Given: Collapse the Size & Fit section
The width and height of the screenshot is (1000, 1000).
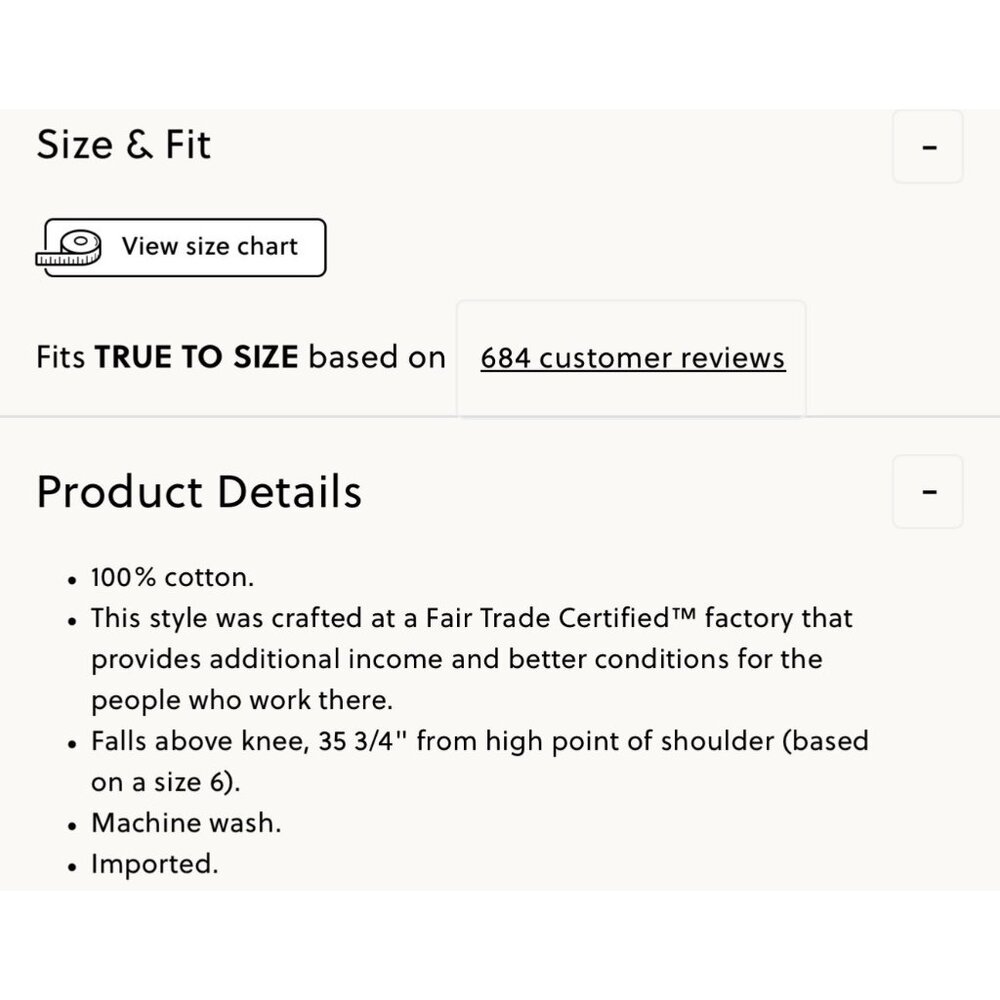Looking at the screenshot, I should pos(928,147).
